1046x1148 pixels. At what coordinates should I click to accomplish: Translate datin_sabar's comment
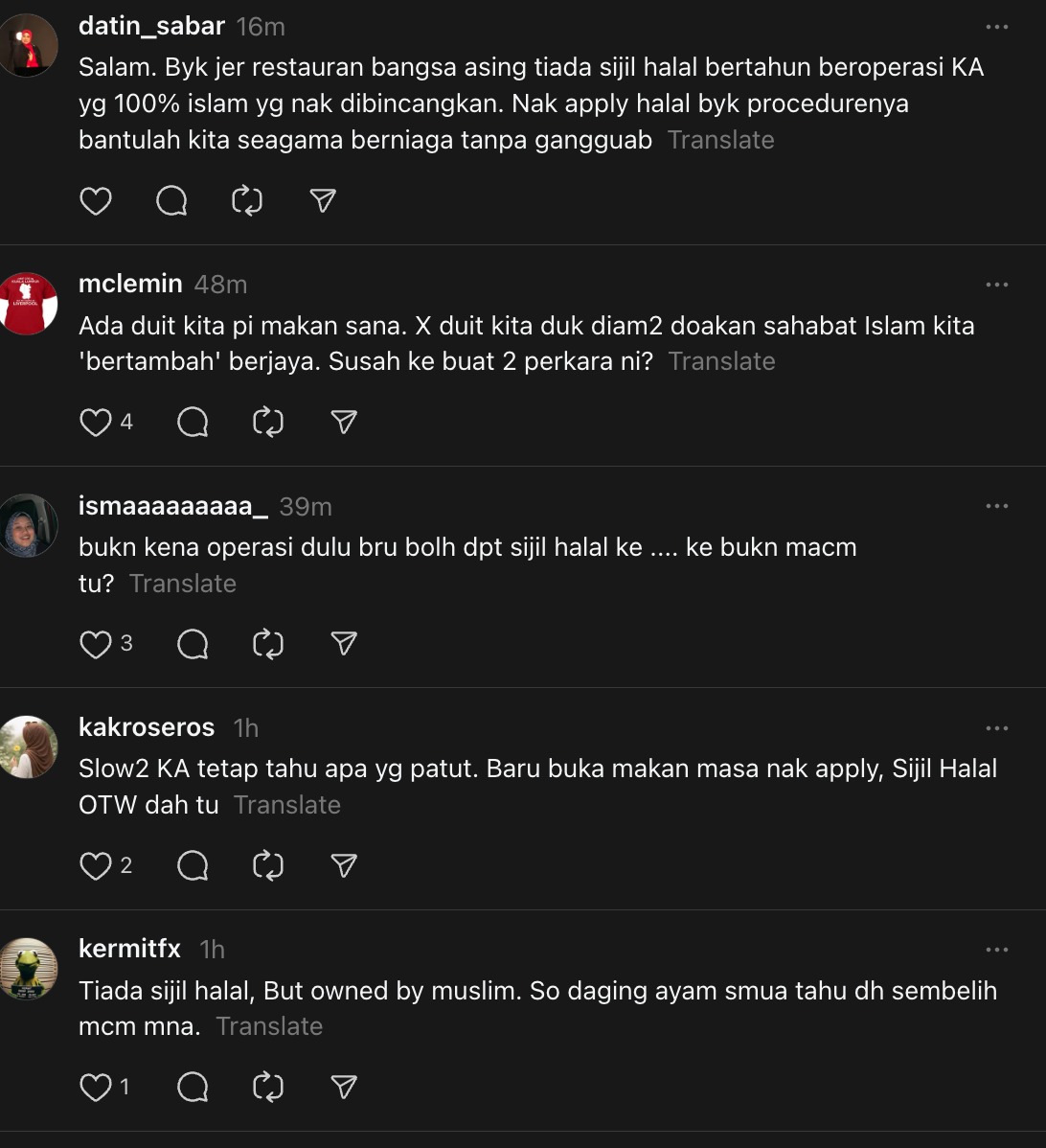(x=720, y=140)
